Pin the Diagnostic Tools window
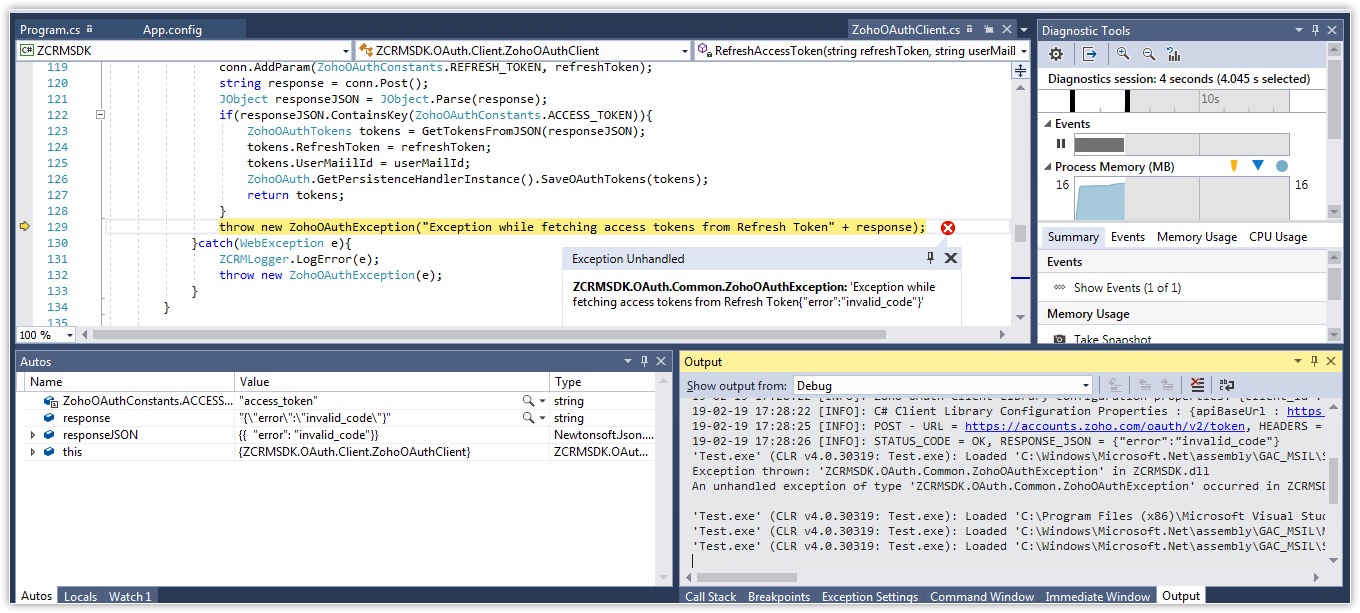This screenshot has width=1360, height=613. 1315,30
